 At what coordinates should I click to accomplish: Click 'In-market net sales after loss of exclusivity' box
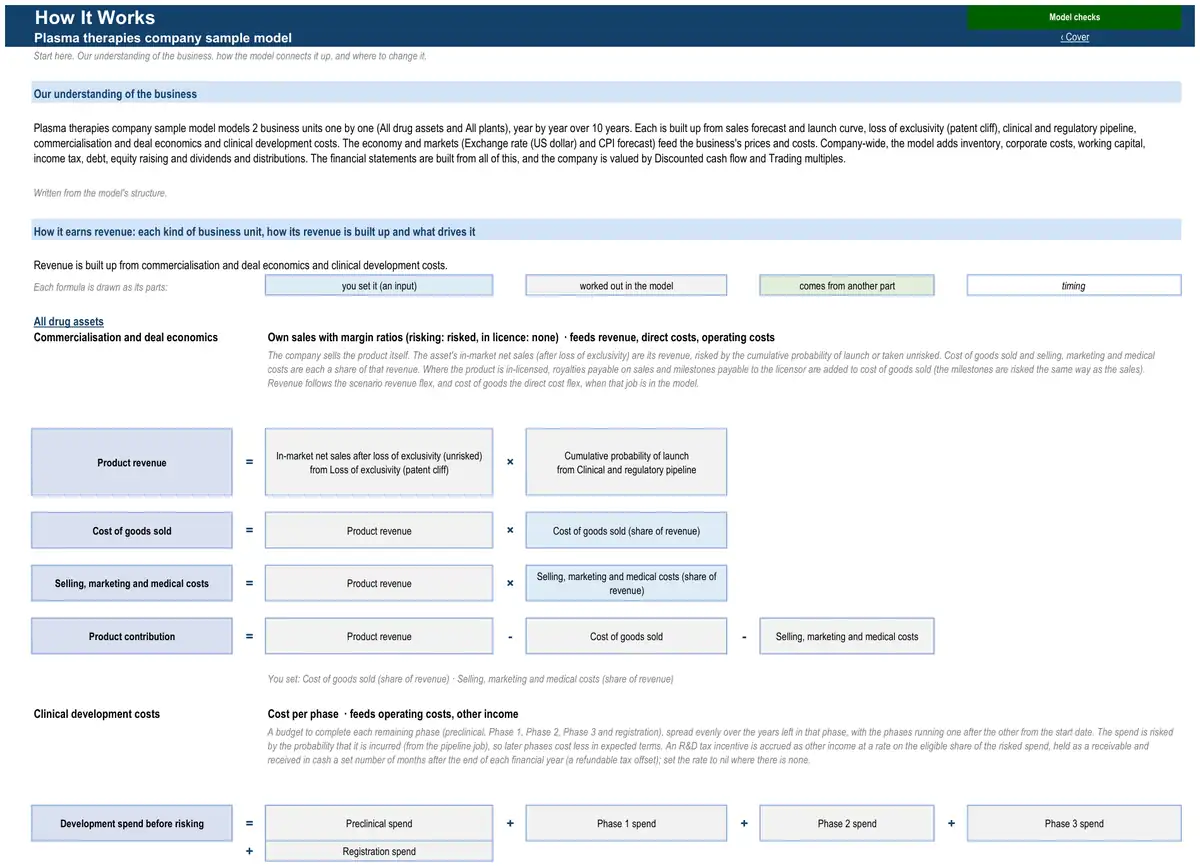pos(379,463)
